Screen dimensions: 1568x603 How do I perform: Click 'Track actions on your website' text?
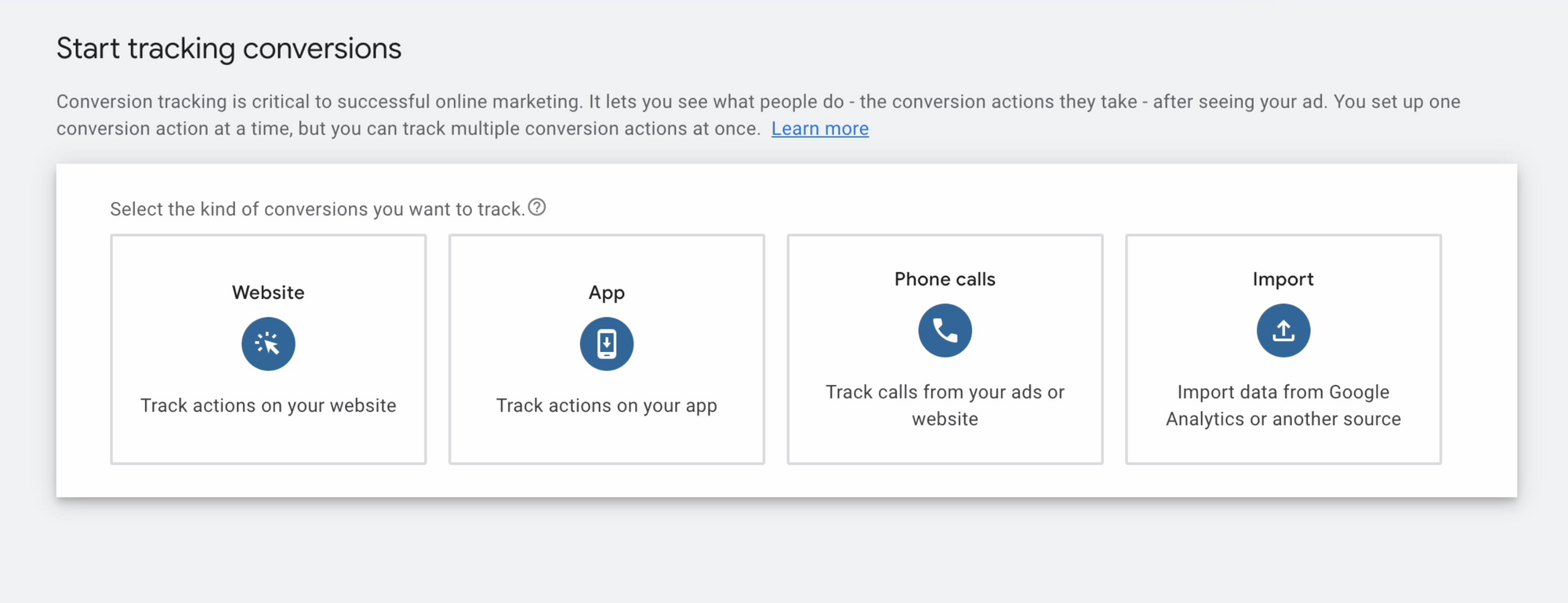tap(268, 405)
